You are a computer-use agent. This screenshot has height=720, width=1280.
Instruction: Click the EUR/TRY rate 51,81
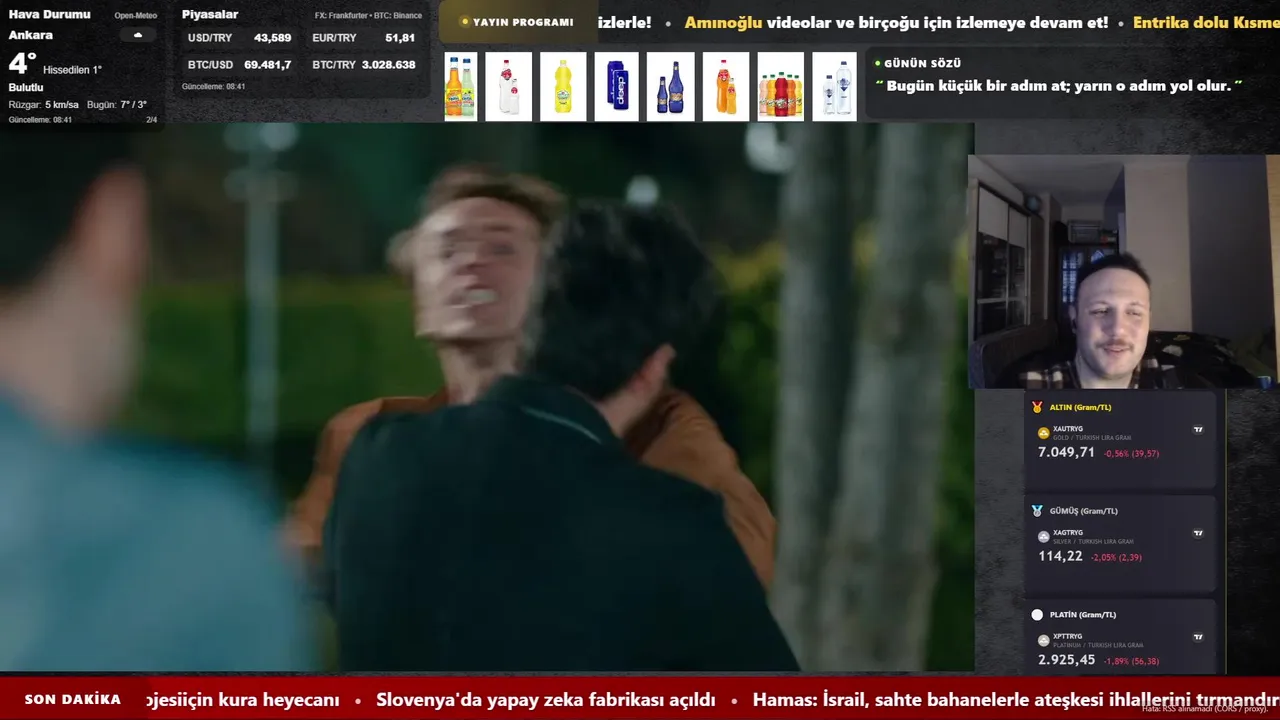coord(400,38)
